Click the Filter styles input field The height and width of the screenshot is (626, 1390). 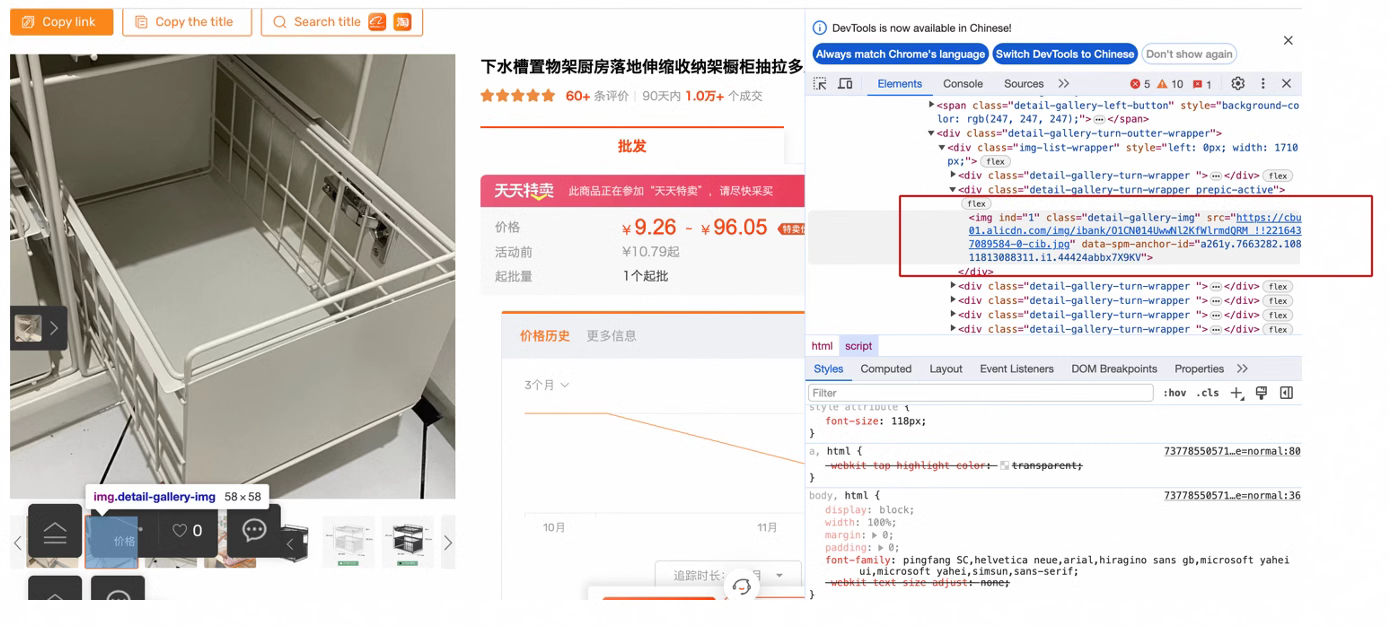tap(980, 393)
